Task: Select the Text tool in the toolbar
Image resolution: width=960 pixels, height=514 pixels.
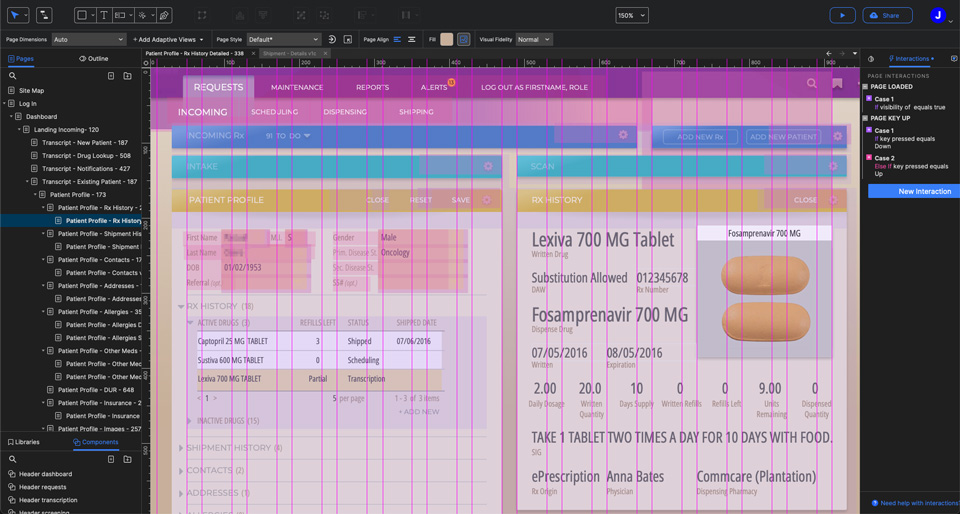Action: click(x=104, y=16)
